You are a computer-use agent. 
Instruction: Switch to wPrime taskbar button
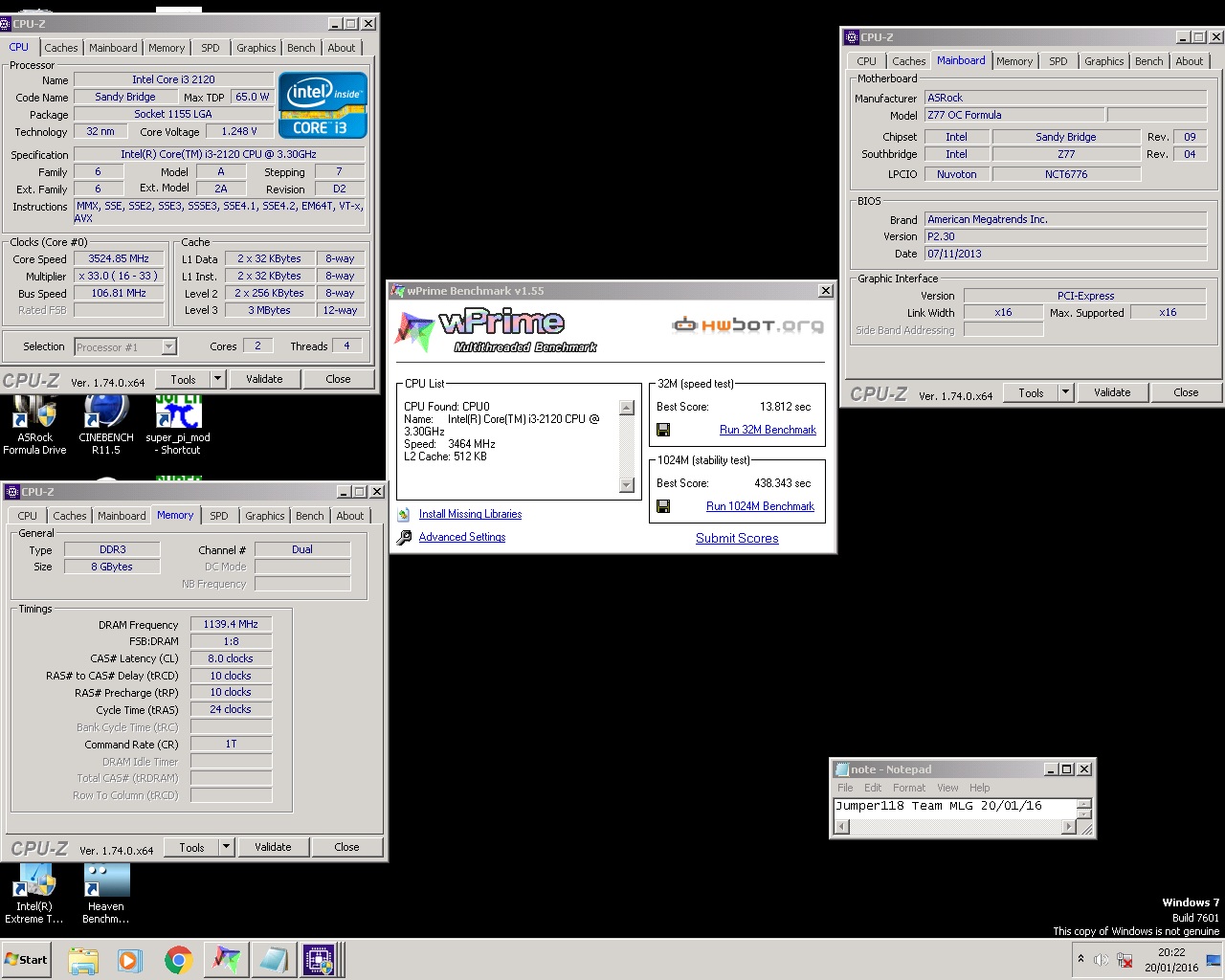[226, 960]
